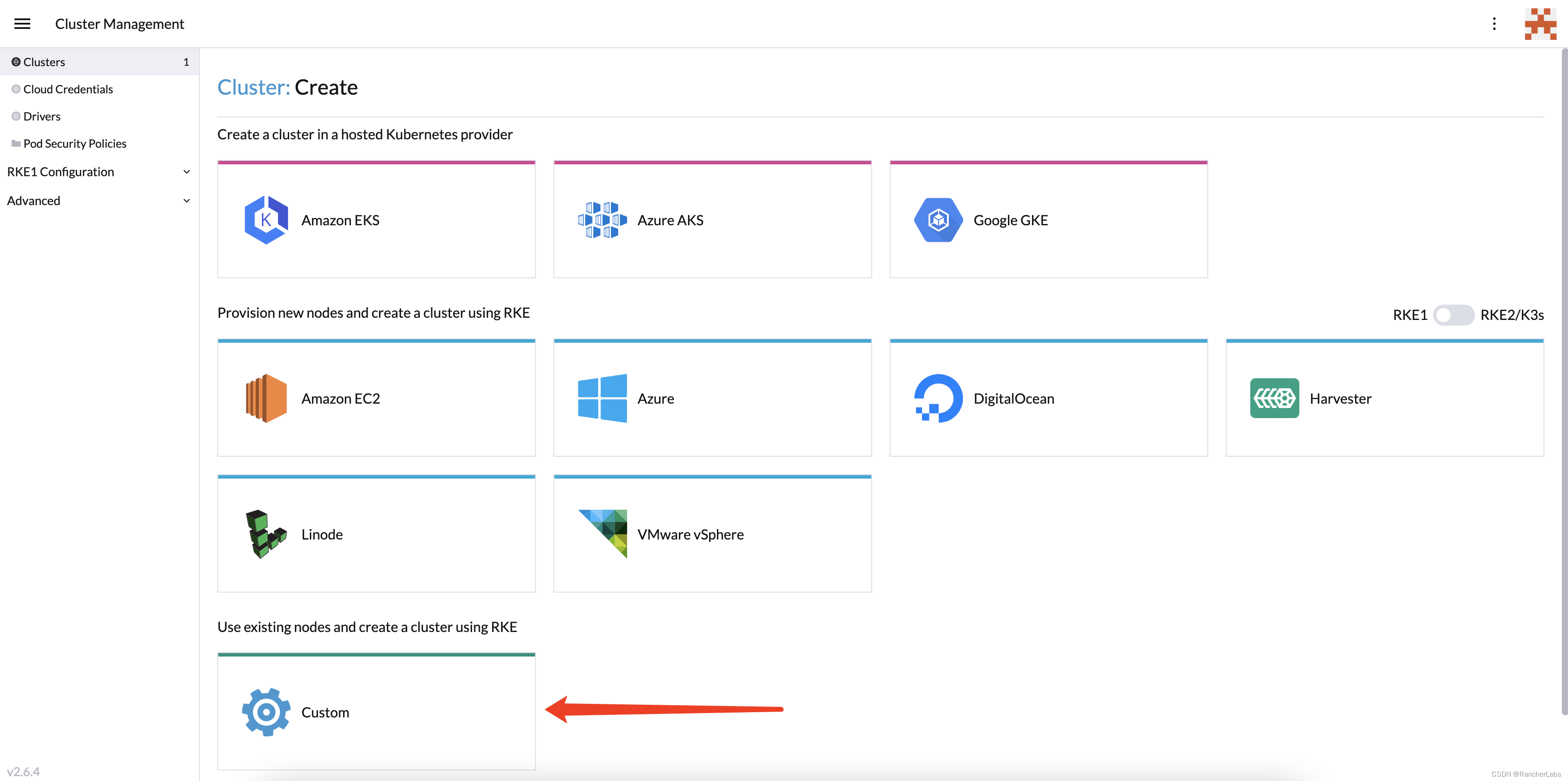The image size is (1568, 781).
Task: Click the Cluster Management header title
Action: point(119,24)
